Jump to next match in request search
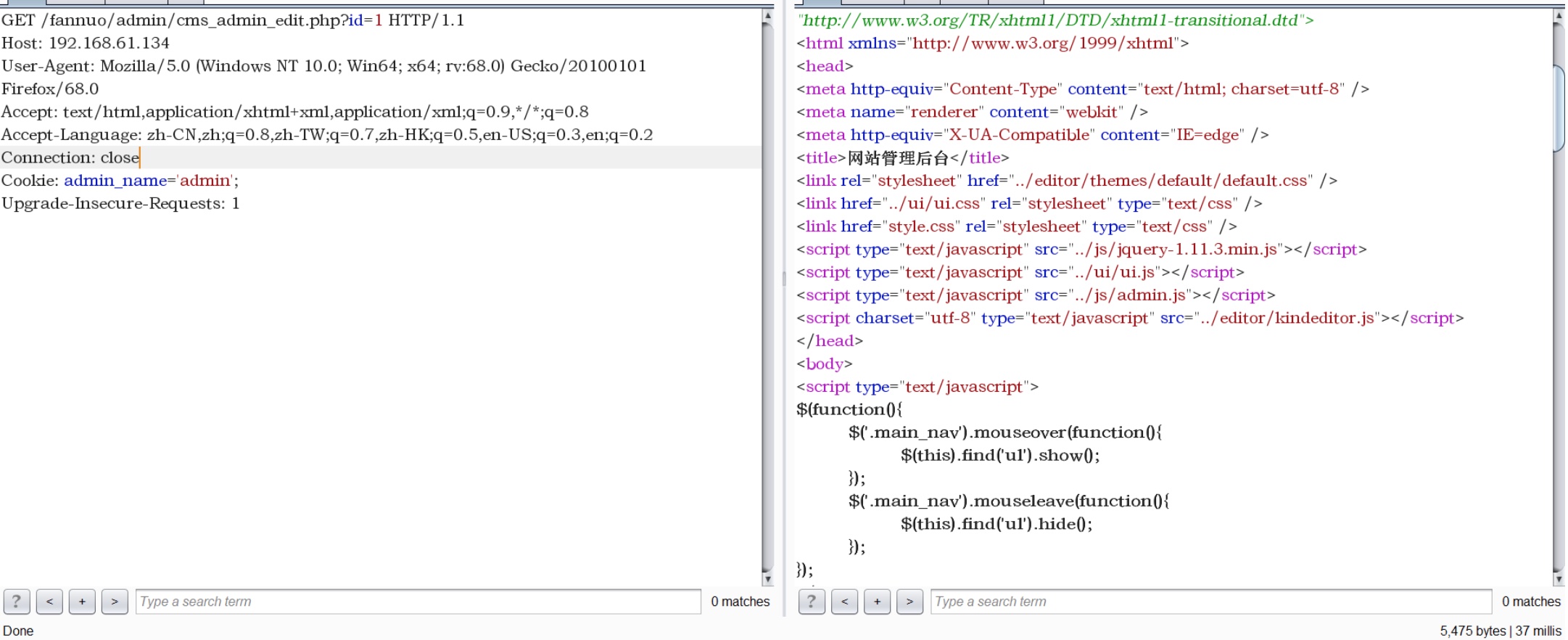This screenshot has width=1568, height=640. (115, 602)
